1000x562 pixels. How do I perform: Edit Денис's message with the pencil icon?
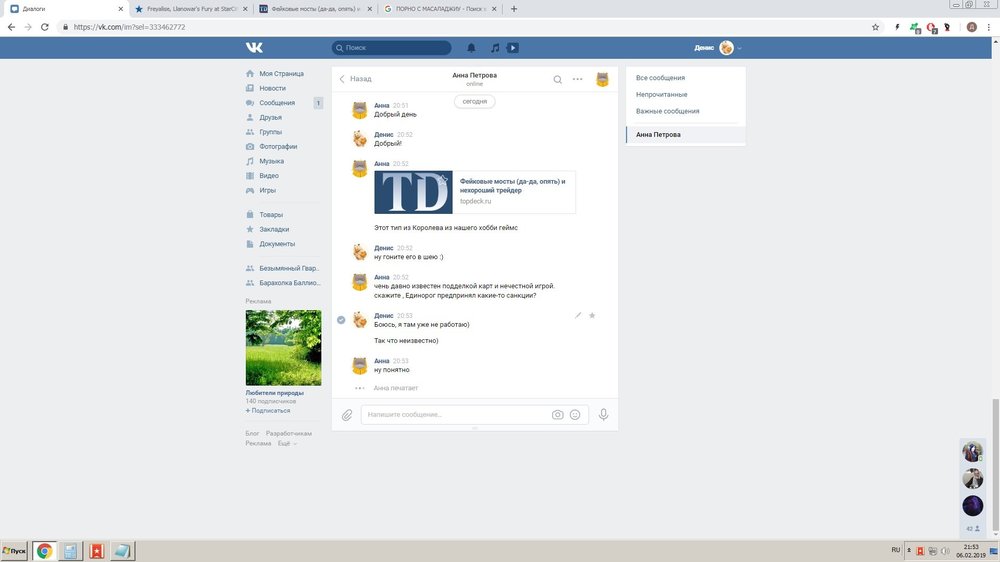point(577,315)
